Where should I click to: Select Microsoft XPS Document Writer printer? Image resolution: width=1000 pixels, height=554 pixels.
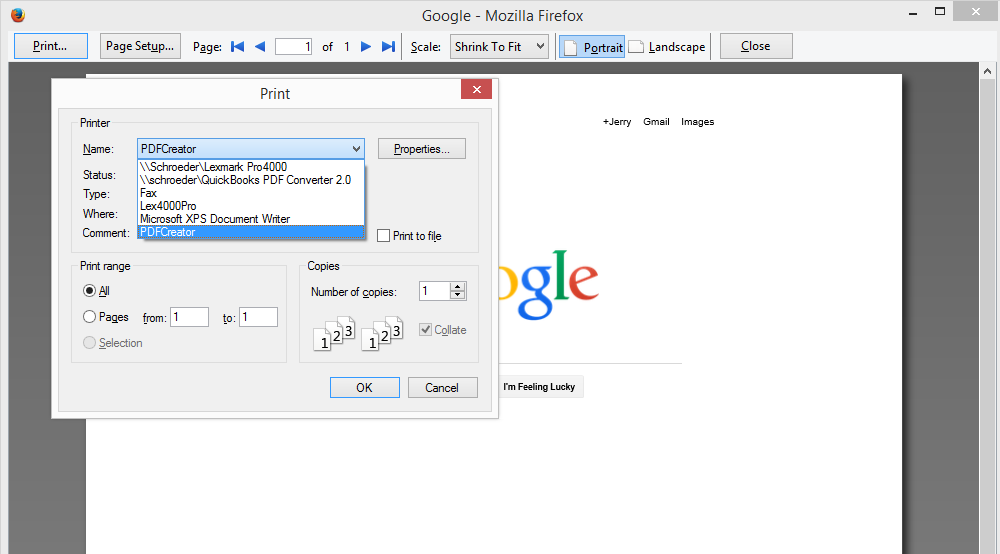251,219
